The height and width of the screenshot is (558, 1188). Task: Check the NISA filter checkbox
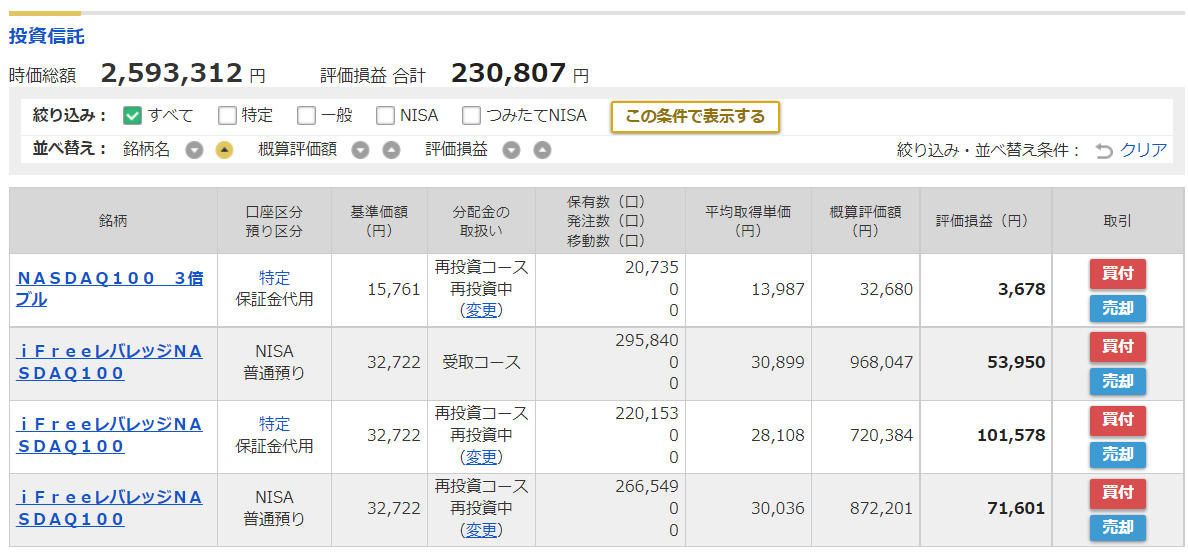coord(386,115)
